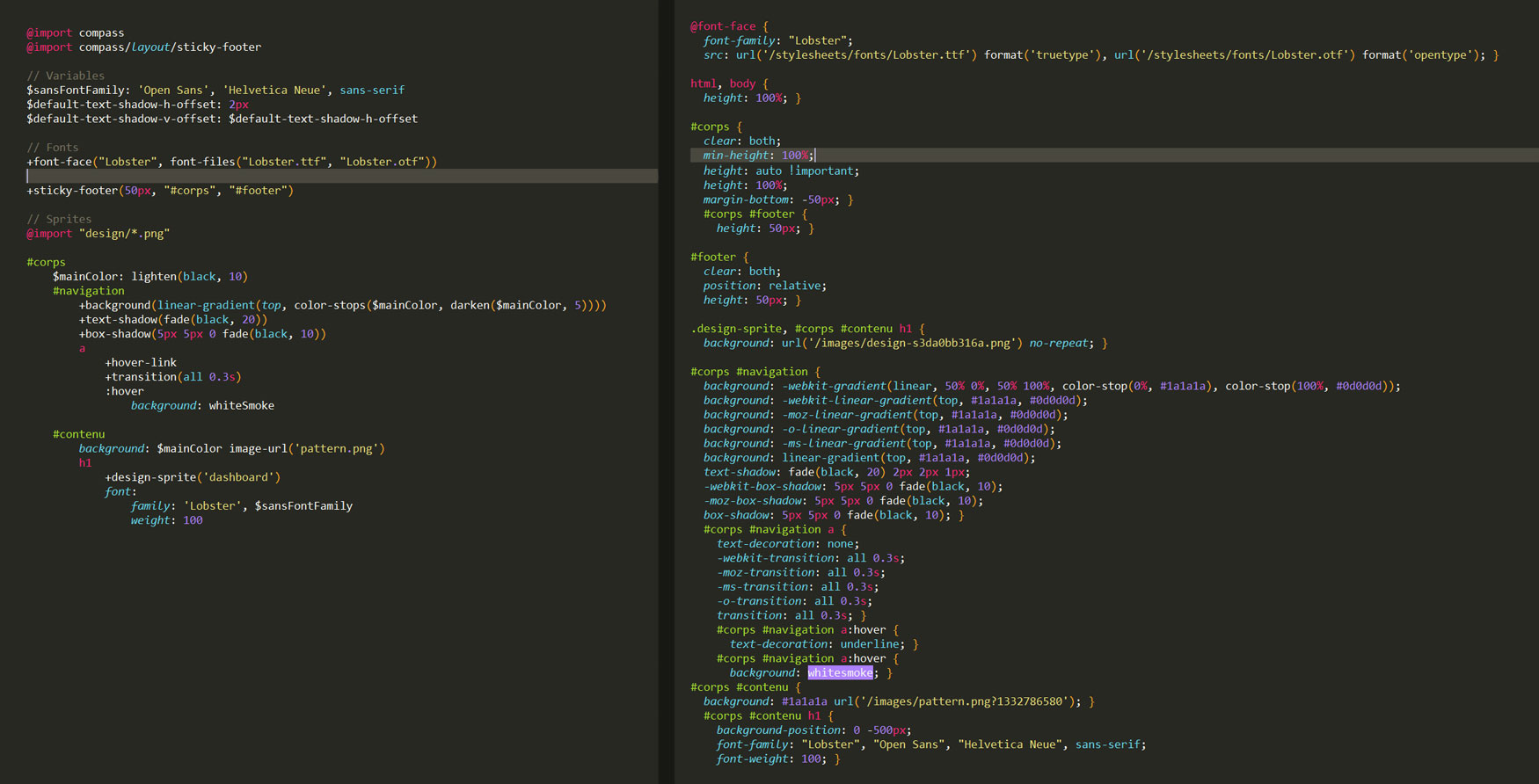Click '-ms-linear-gradient' background line
Viewport: 1539px width, 784px height.
[882, 443]
